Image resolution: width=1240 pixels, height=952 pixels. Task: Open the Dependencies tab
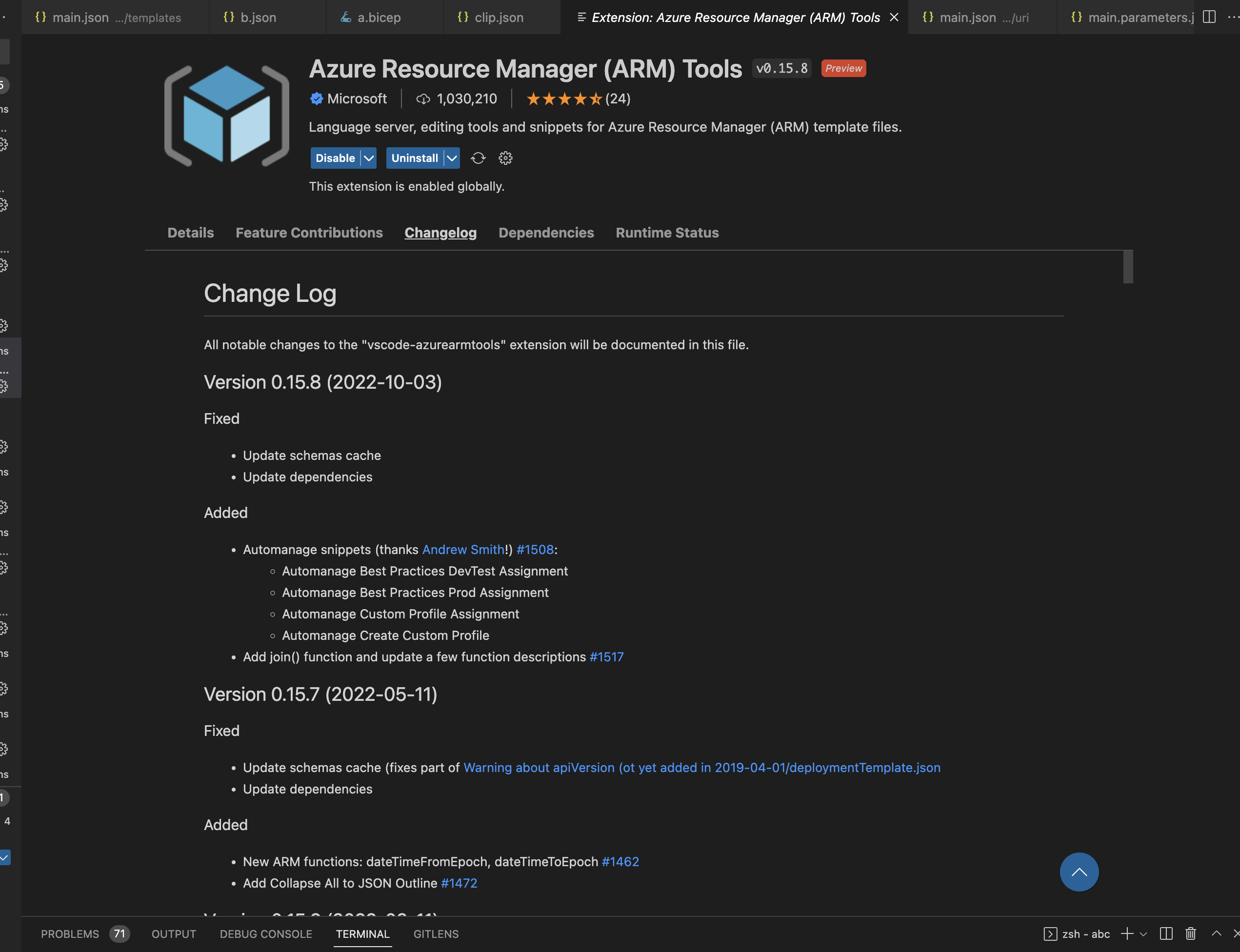[546, 232]
